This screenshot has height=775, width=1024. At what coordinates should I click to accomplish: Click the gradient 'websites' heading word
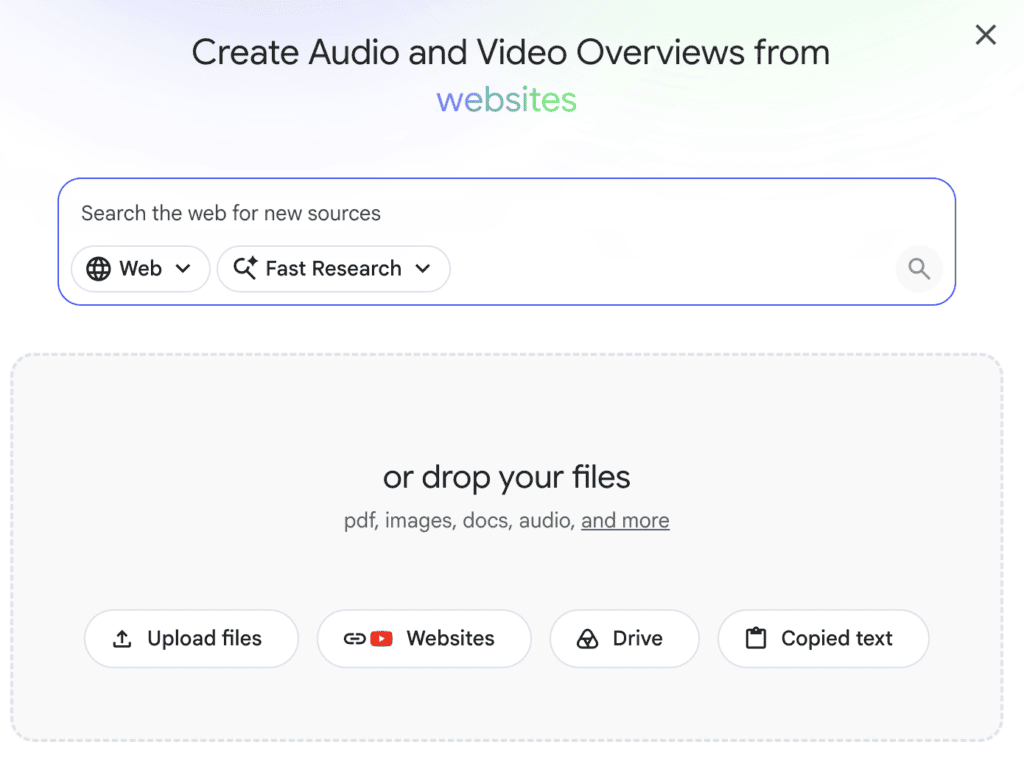click(x=507, y=100)
